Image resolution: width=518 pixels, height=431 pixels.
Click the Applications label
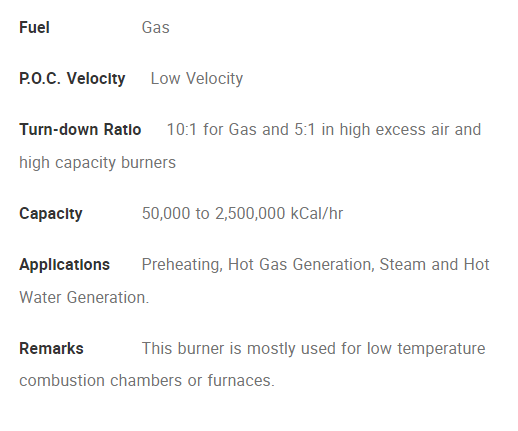64,265
